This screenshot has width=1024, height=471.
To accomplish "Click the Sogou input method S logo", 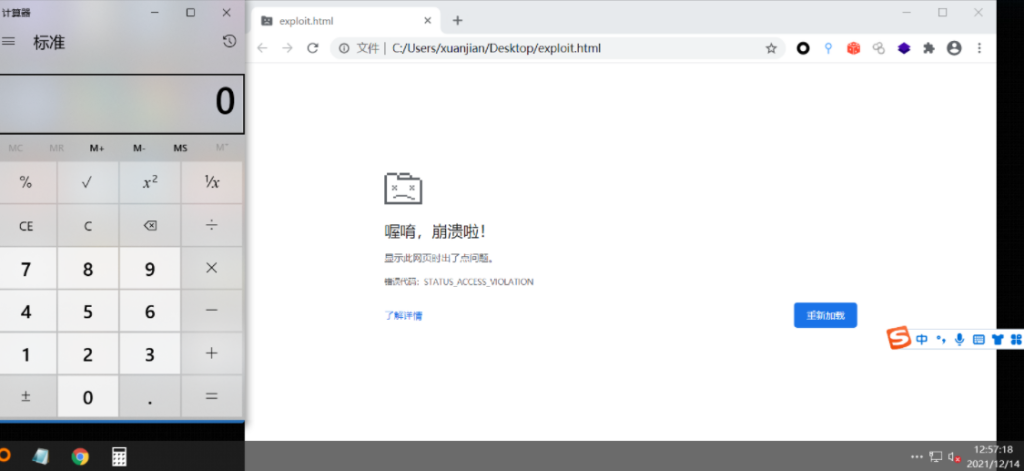I will 898,338.
